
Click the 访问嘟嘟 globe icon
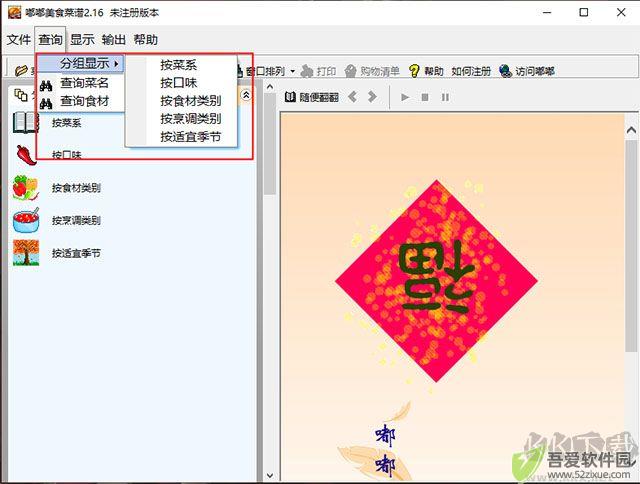click(505, 71)
